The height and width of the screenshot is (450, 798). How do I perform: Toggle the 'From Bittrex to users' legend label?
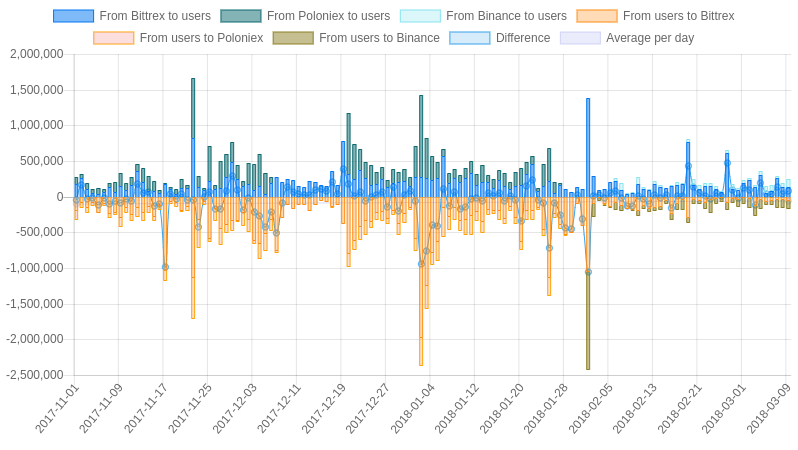(x=155, y=16)
